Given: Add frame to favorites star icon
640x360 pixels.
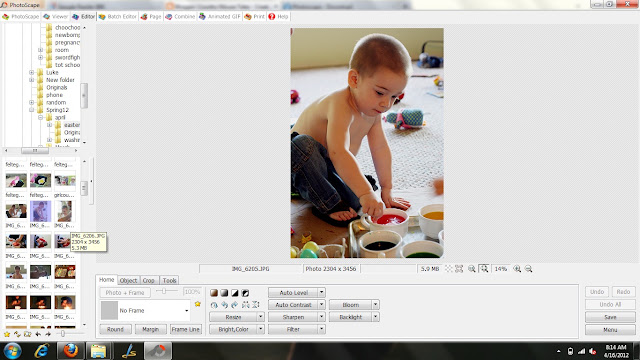Looking at the screenshot, I should (x=198, y=304).
